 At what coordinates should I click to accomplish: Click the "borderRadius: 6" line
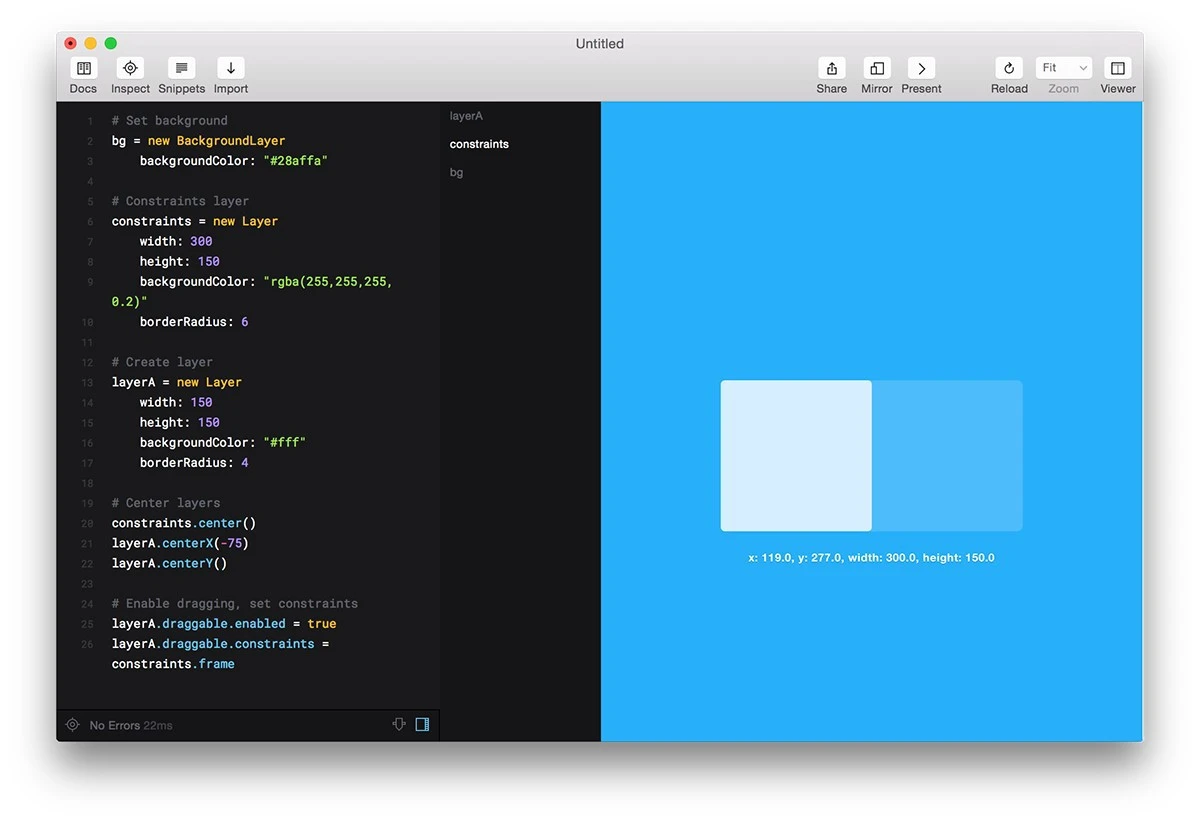194,322
